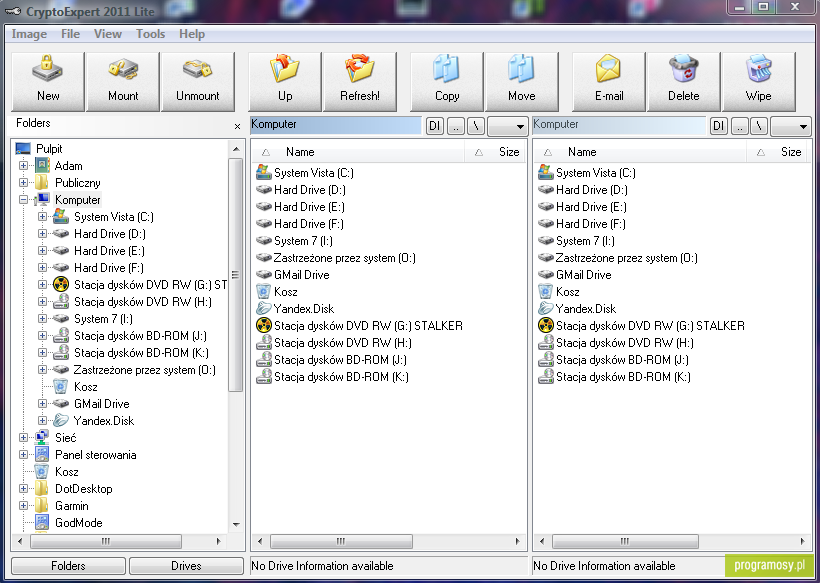Go up one folder with Up

coord(285,82)
